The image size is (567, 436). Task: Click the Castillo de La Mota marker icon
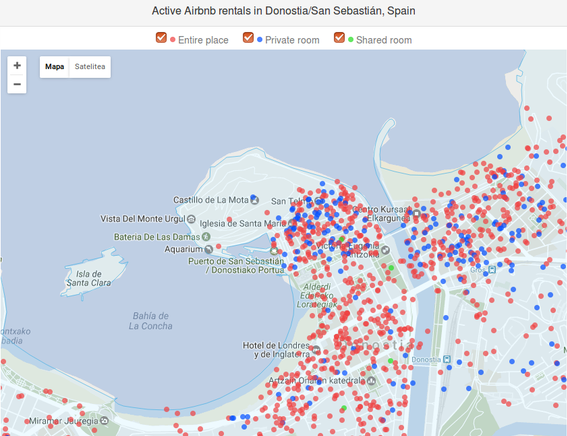tap(255, 200)
